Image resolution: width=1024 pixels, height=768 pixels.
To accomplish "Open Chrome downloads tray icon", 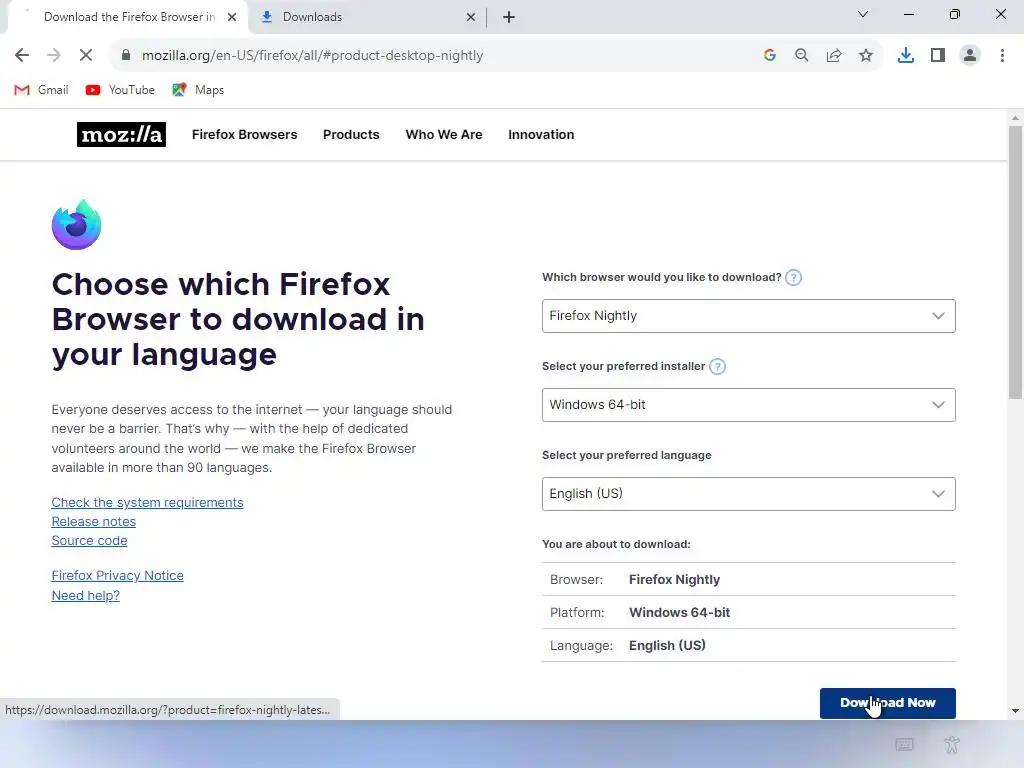I will tap(906, 56).
